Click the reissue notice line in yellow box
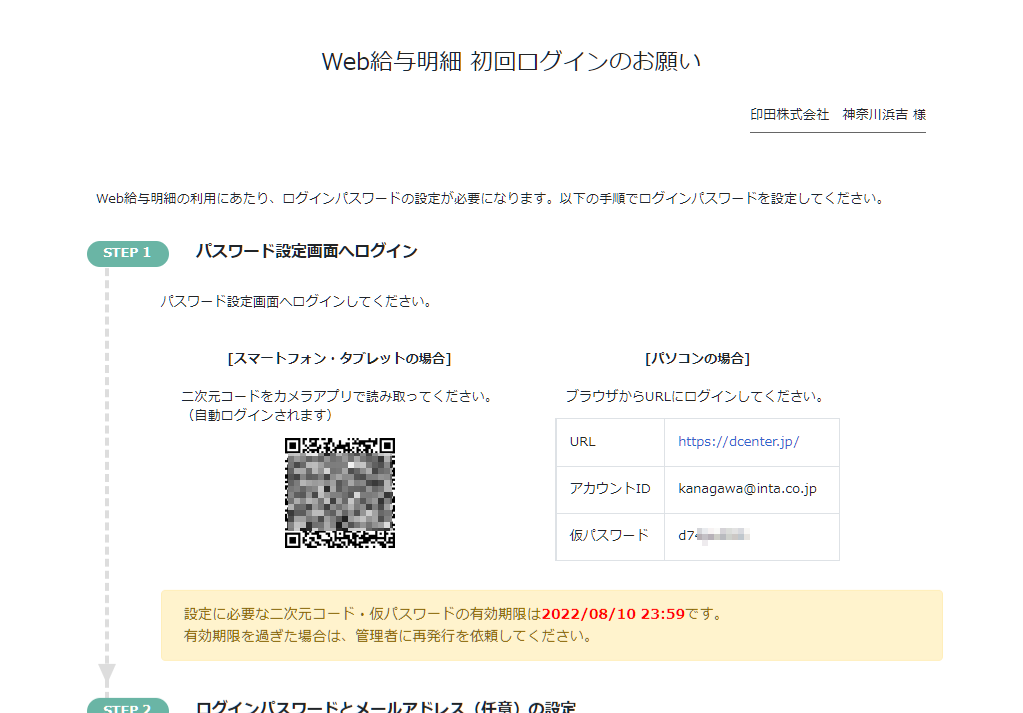The height and width of the screenshot is (713, 1023). tap(388, 636)
